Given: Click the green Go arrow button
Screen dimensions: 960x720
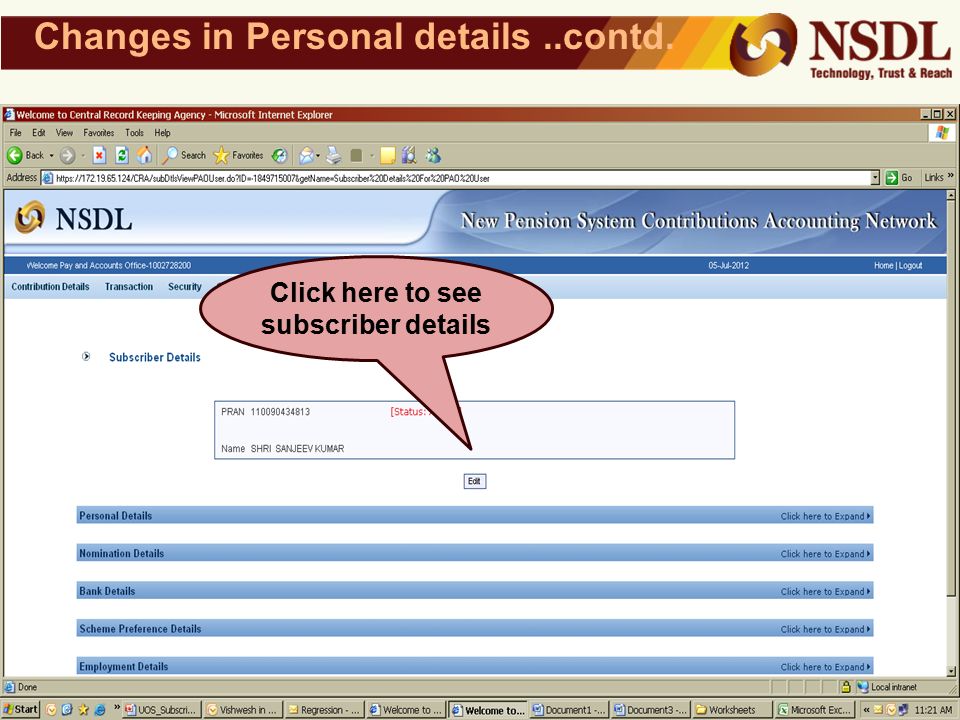Looking at the screenshot, I should pos(891,178).
